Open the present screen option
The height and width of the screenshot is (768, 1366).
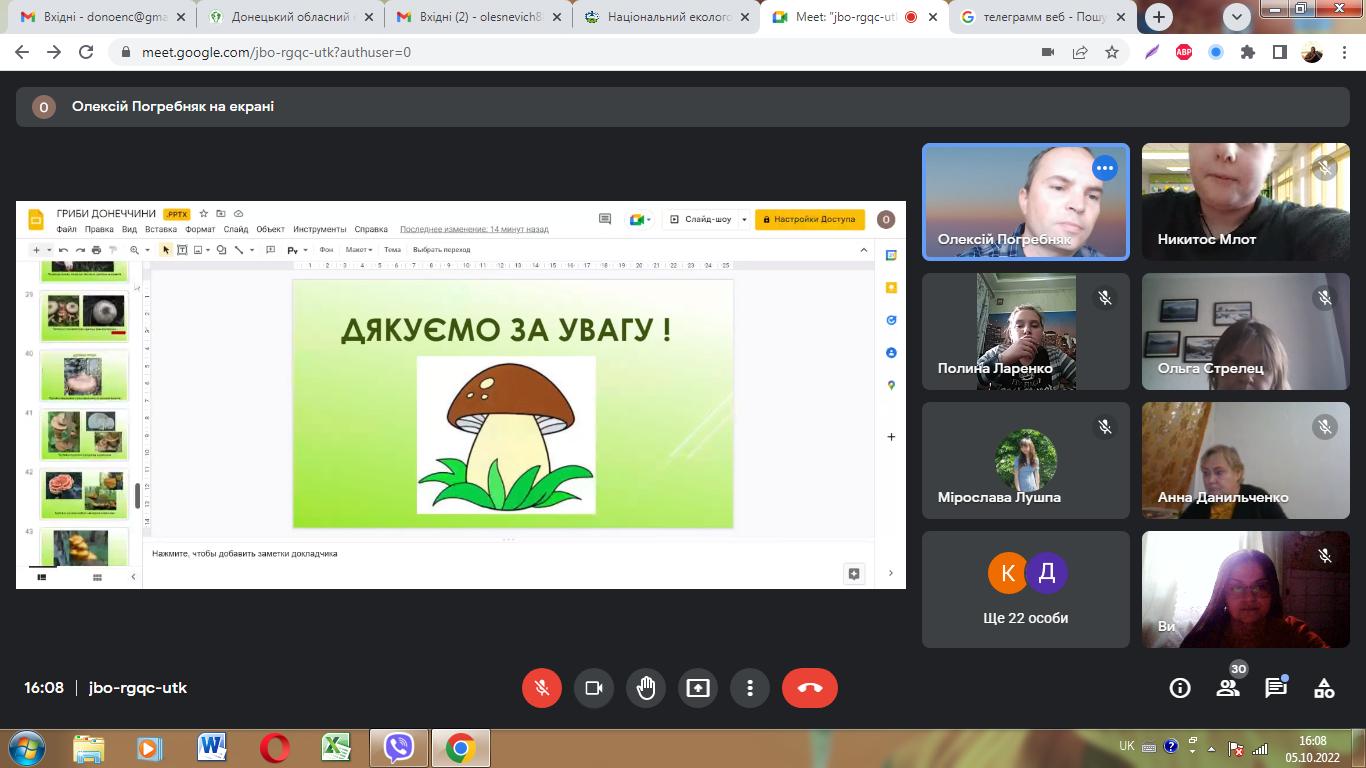698,688
